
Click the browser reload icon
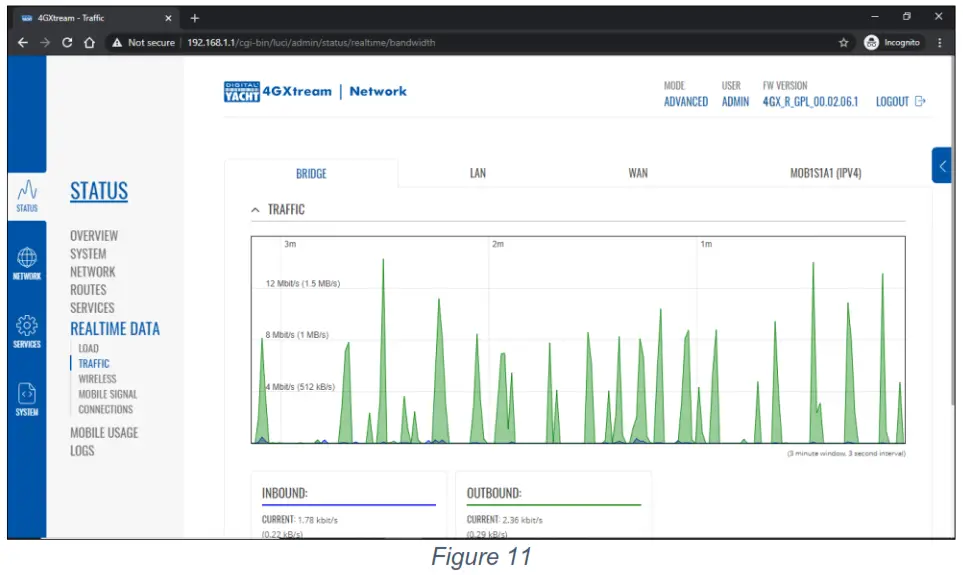(x=67, y=42)
